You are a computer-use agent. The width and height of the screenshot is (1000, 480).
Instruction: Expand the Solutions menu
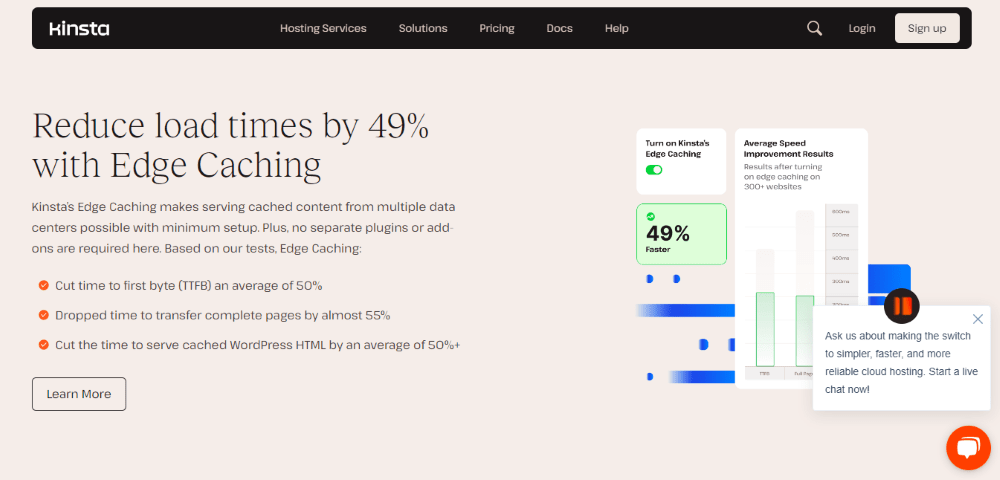pyautogui.click(x=423, y=28)
